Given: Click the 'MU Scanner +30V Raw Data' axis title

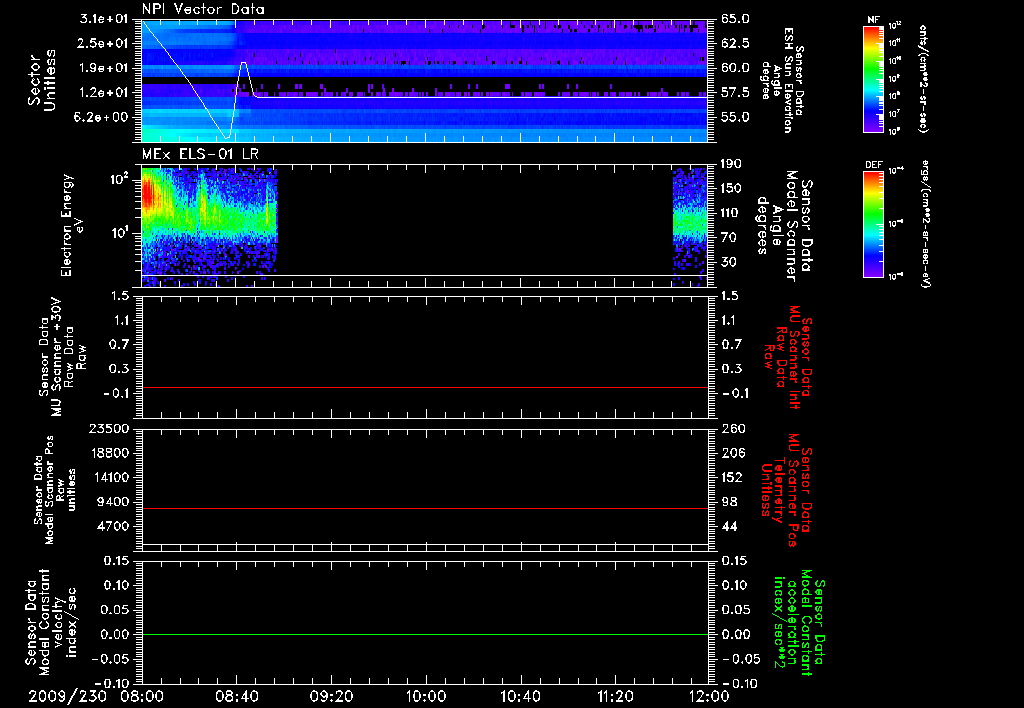Looking at the screenshot, I should point(63,357).
